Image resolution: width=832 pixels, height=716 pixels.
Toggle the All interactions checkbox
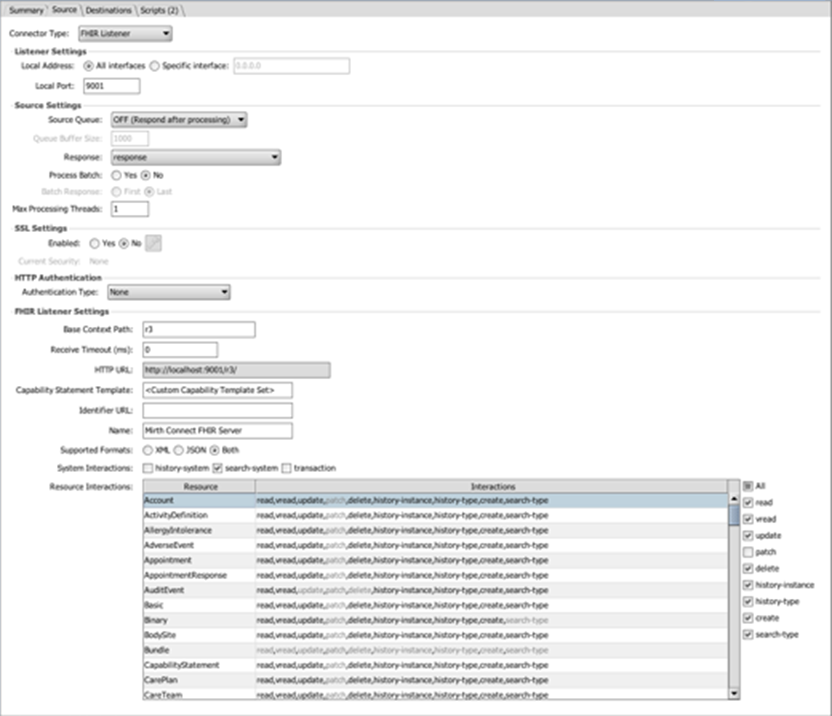click(749, 487)
